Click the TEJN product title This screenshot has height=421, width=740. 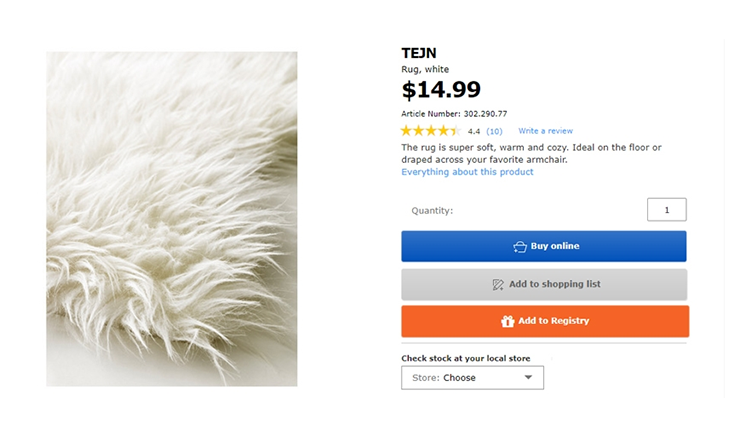[x=419, y=53]
